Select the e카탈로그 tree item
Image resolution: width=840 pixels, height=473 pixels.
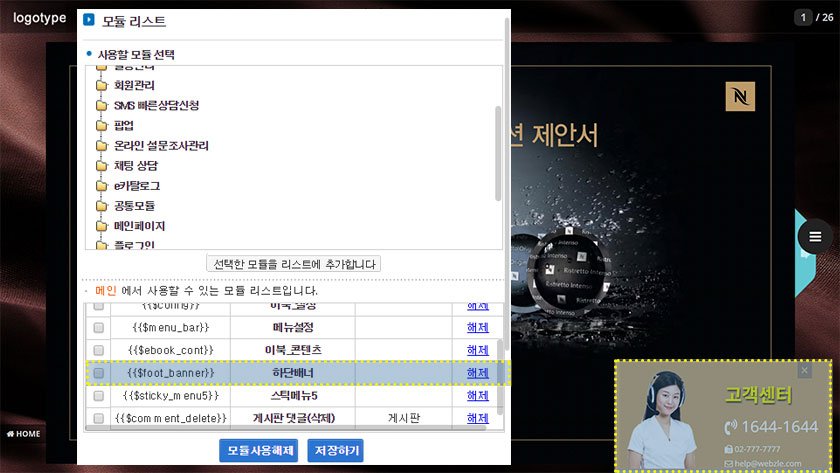(x=137, y=186)
